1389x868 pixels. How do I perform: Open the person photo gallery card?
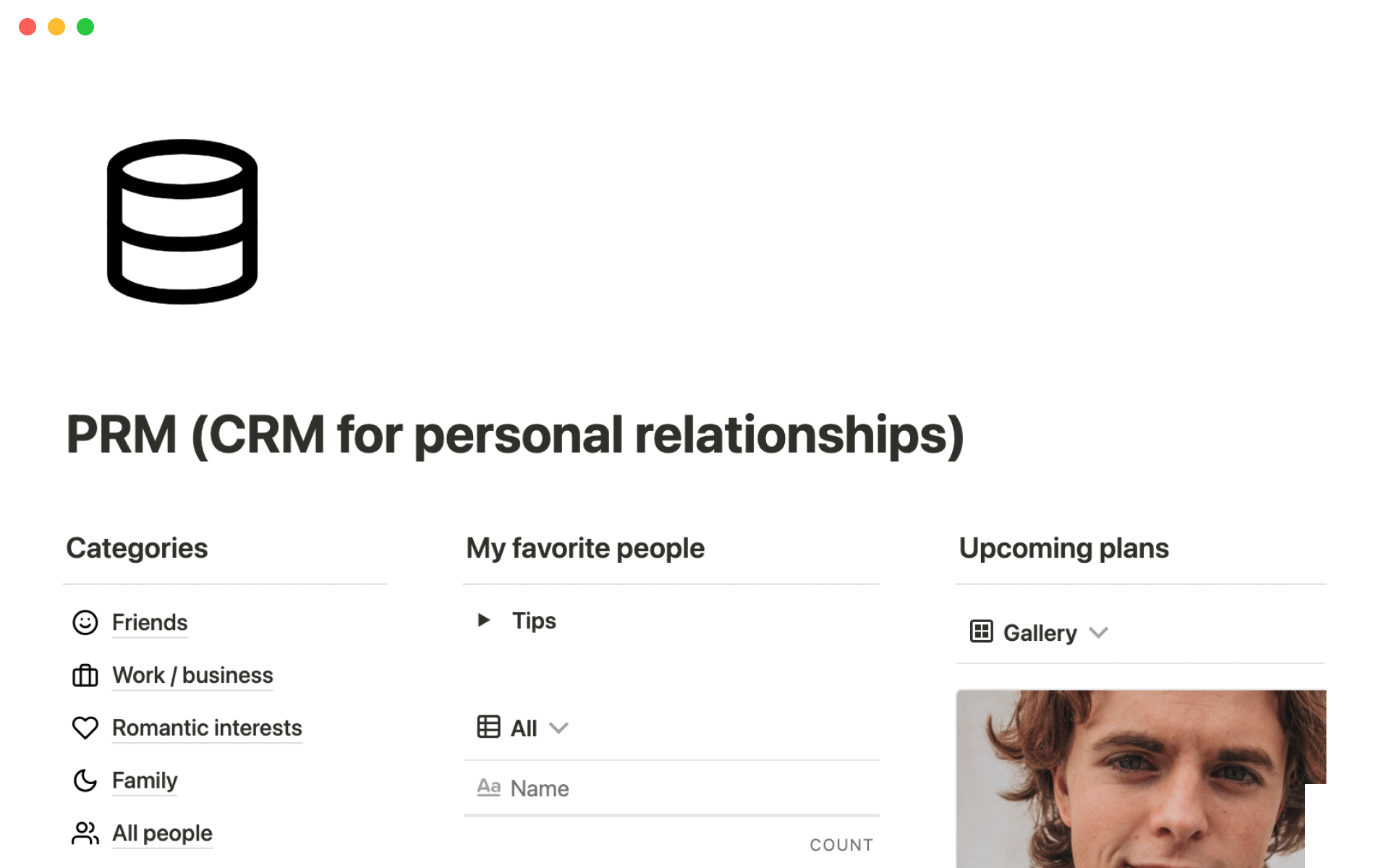click(1140, 778)
